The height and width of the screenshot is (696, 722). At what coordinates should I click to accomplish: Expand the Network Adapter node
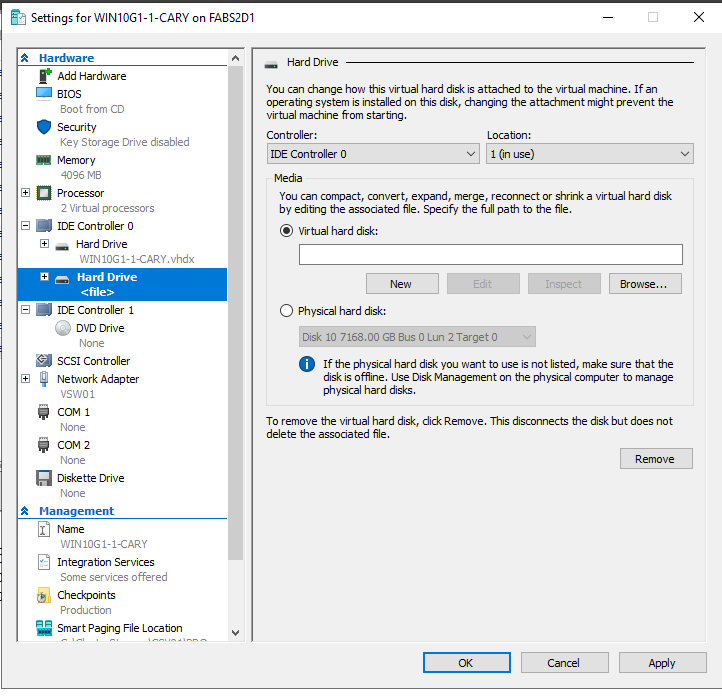point(26,379)
